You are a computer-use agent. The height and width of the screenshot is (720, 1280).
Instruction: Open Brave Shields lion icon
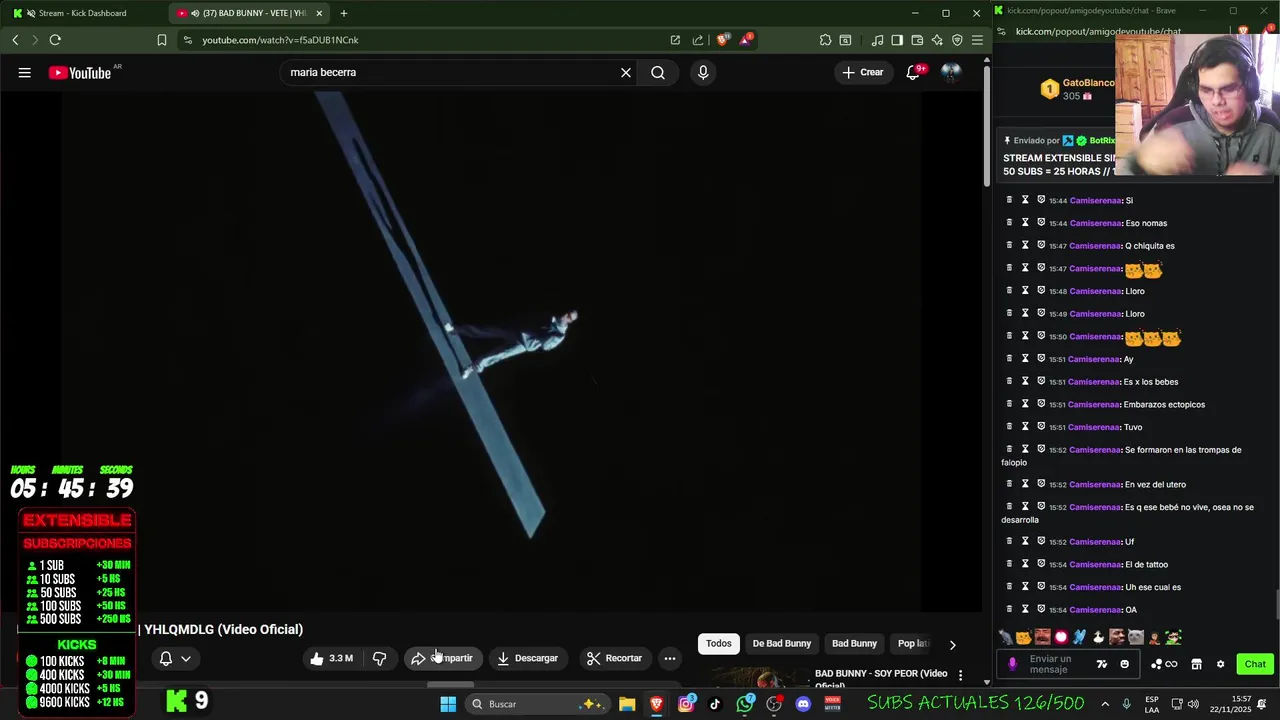coord(723,40)
